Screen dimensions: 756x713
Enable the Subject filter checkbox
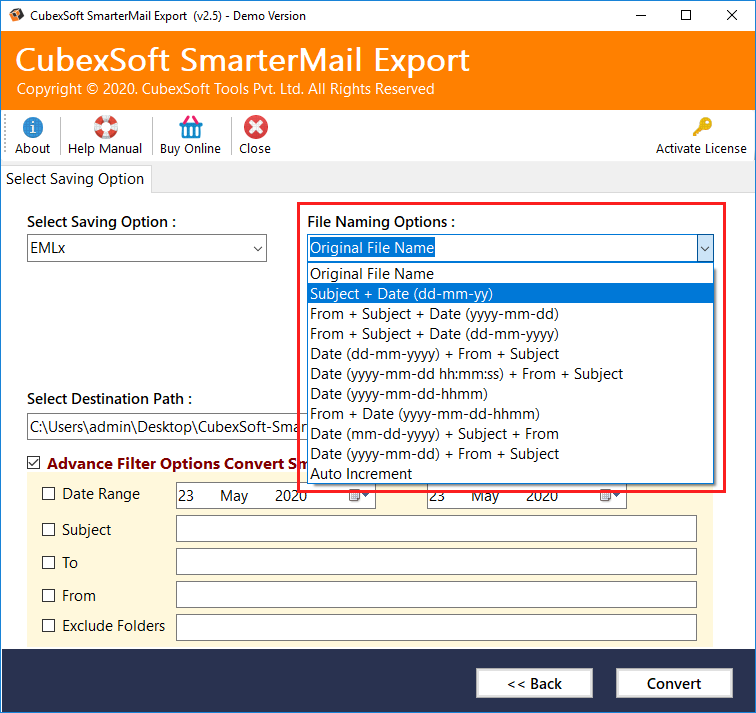click(48, 529)
